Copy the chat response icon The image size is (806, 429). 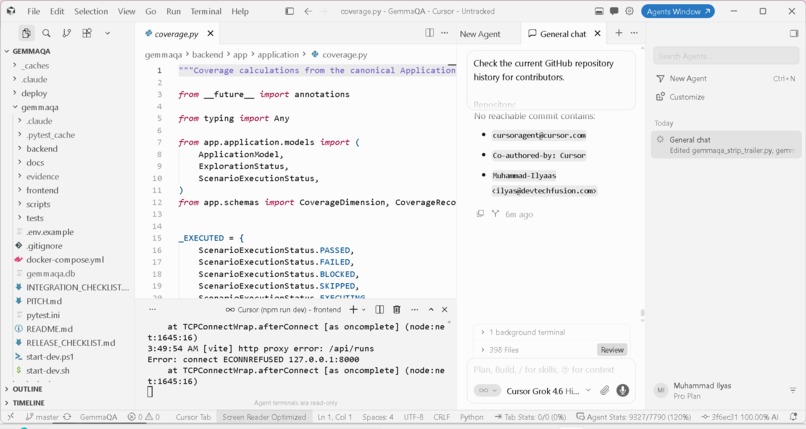[480, 214]
